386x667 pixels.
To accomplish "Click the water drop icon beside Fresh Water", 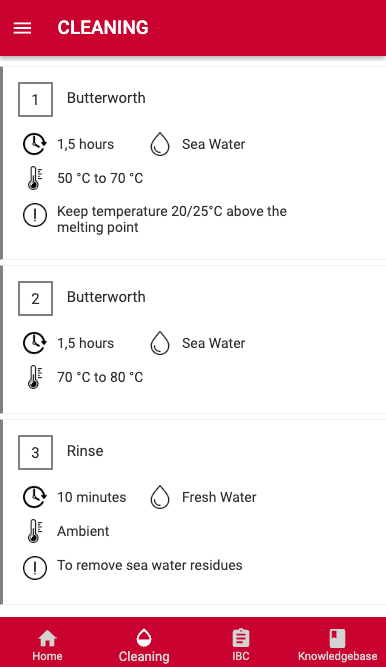I will coord(160,497).
